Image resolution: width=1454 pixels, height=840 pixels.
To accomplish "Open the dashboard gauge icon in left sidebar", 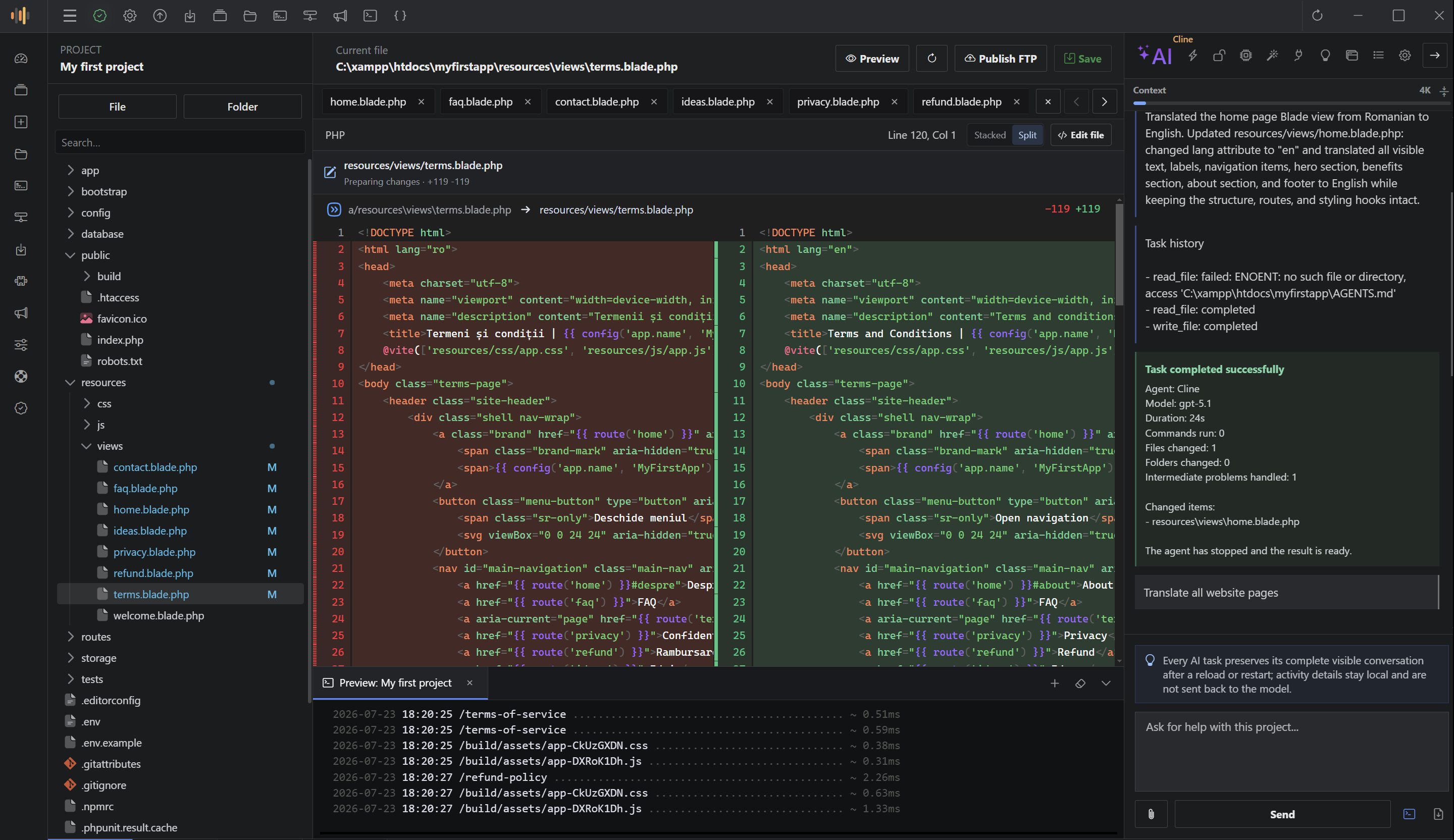I will (x=21, y=58).
